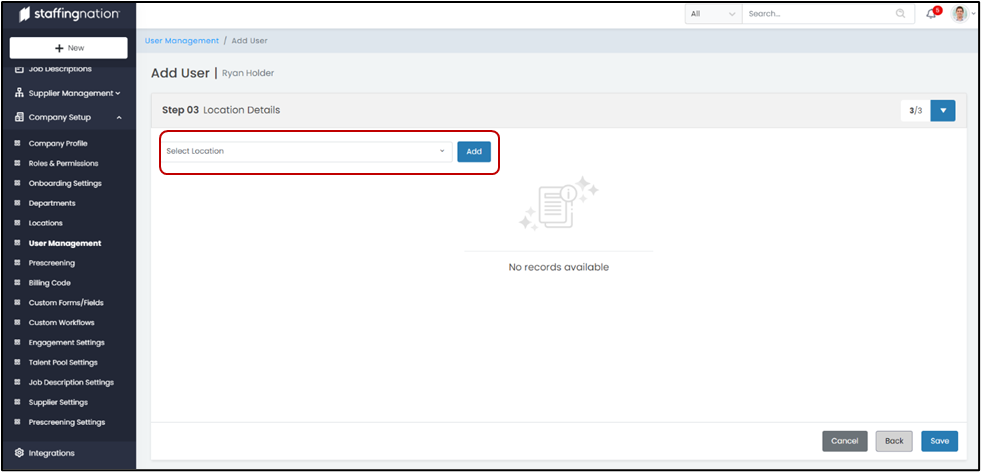Focus the top Search input field
The height and width of the screenshot is (472, 981).
tap(820, 14)
